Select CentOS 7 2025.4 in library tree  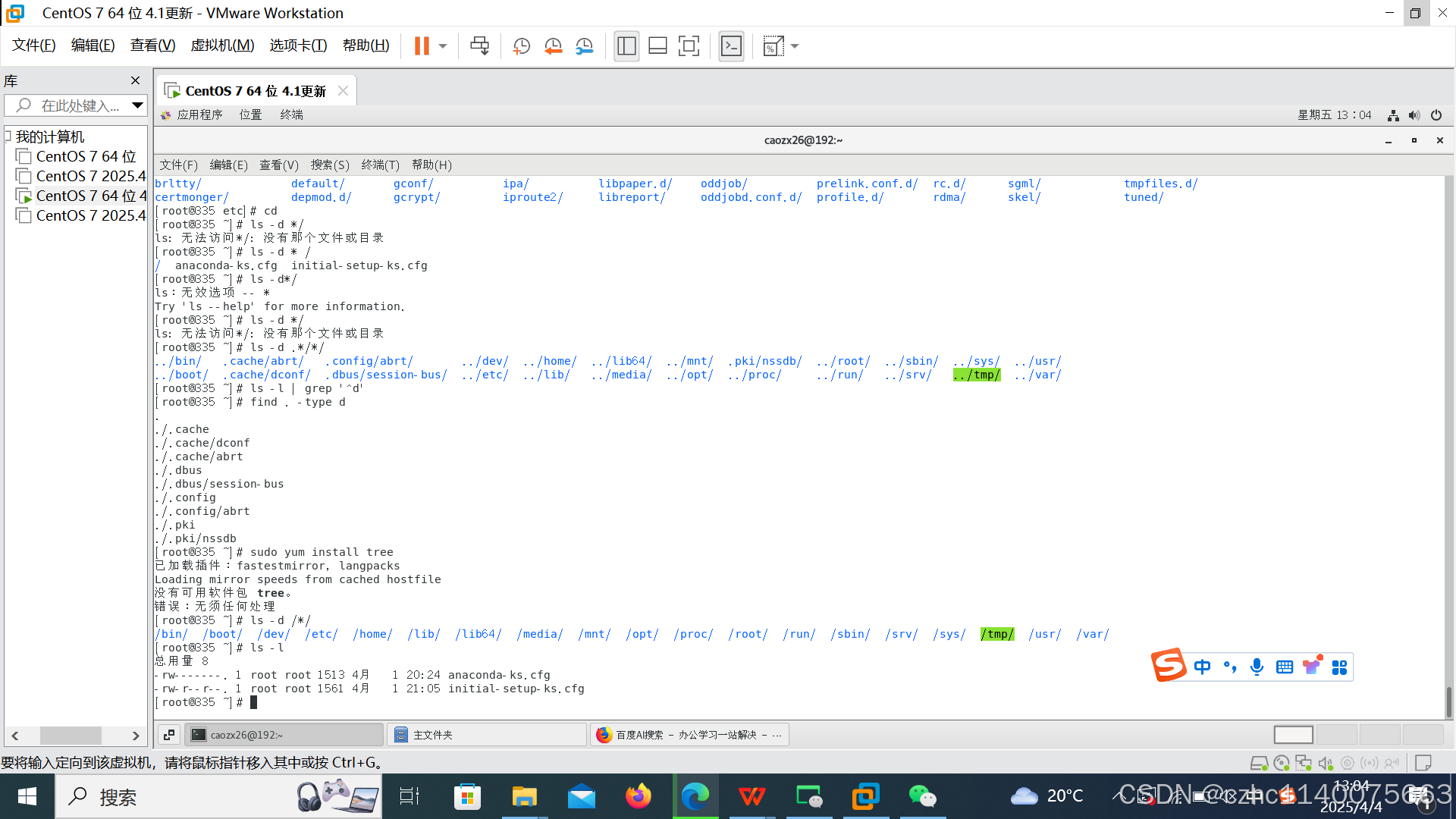click(90, 176)
